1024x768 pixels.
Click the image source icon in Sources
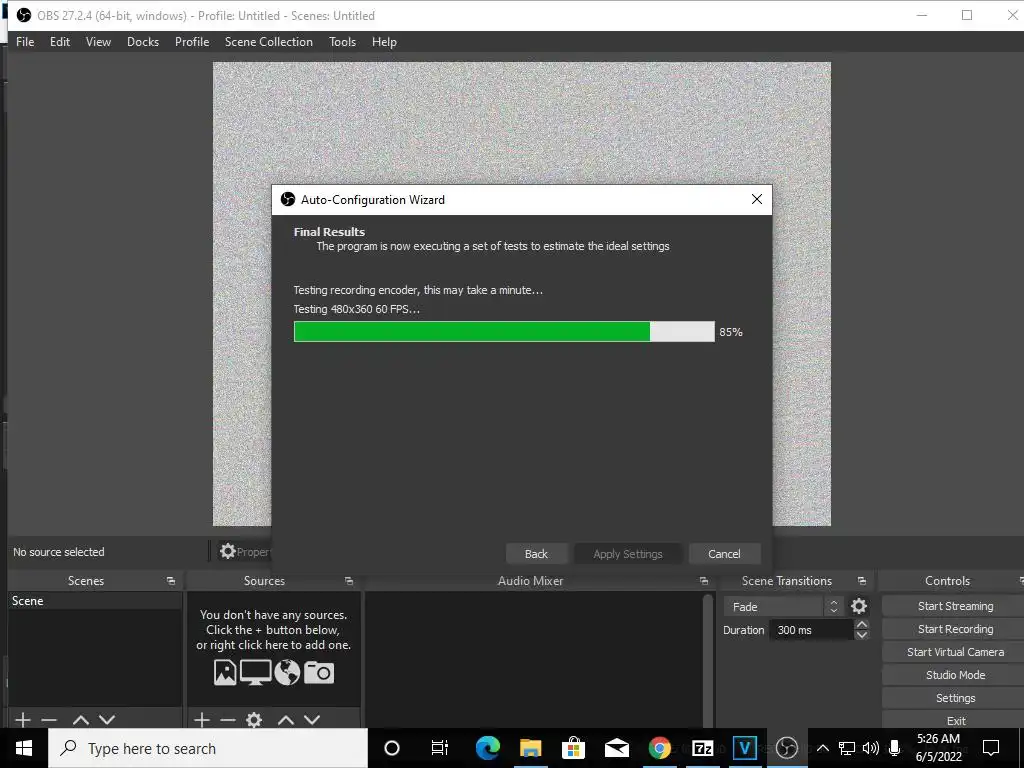(x=225, y=672)
